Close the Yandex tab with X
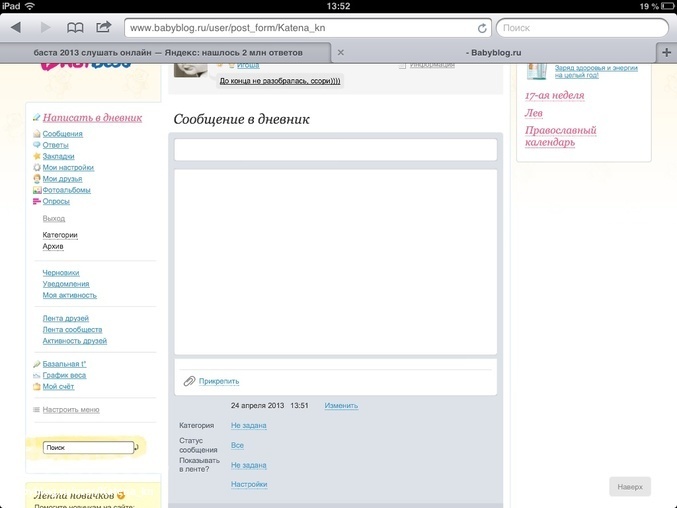The width and height of the screenshot is (677, 508). [x=341, y=51]
